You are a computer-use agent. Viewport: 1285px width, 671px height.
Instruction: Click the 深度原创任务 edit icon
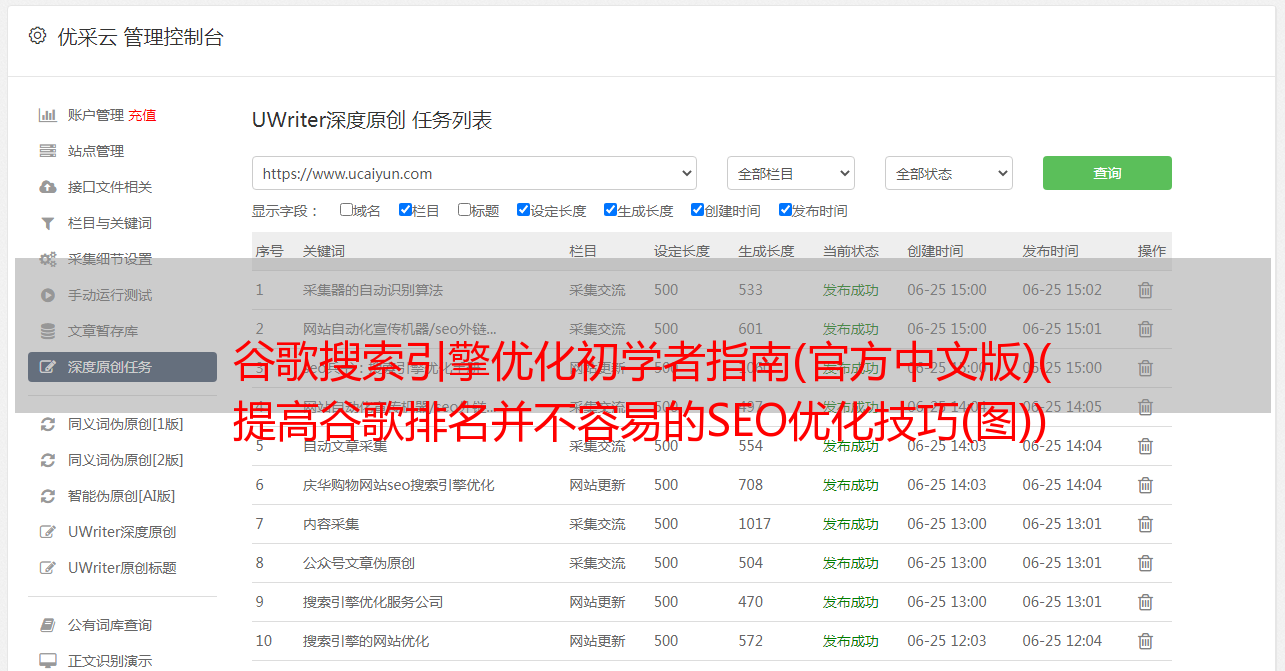coord(47,367)
